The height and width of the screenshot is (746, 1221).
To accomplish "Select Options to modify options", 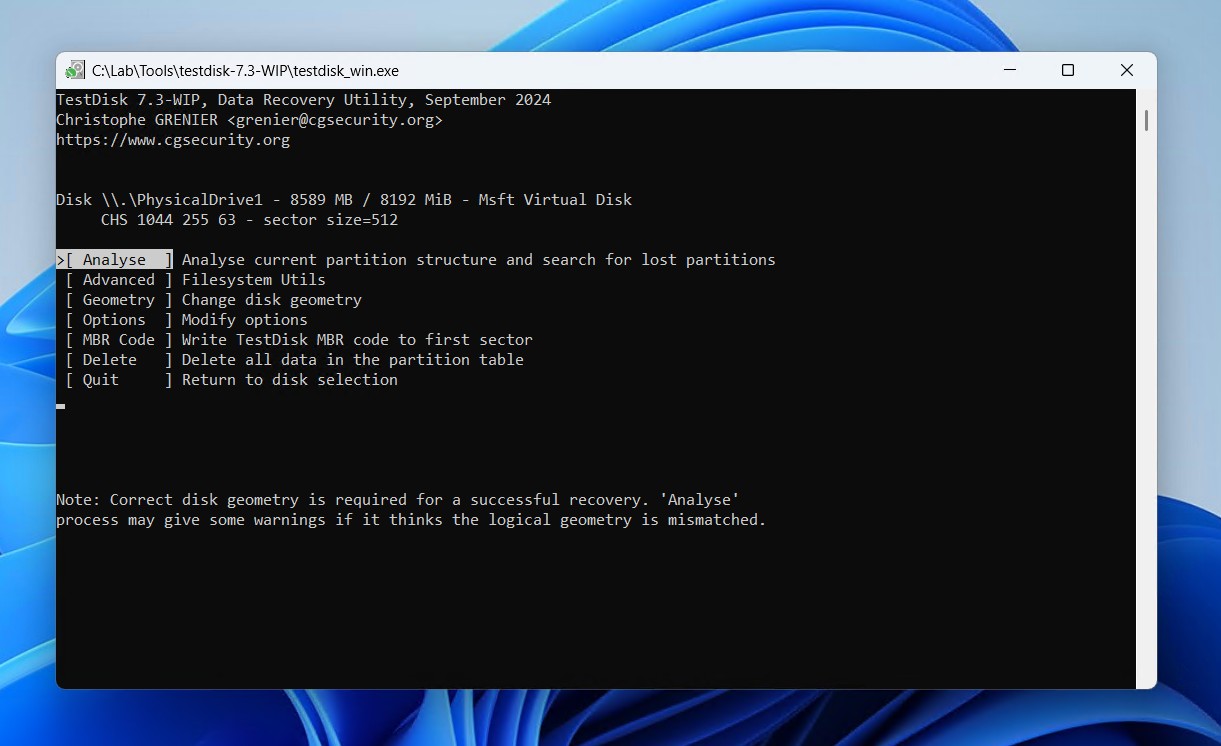I will tap(112, 319).
